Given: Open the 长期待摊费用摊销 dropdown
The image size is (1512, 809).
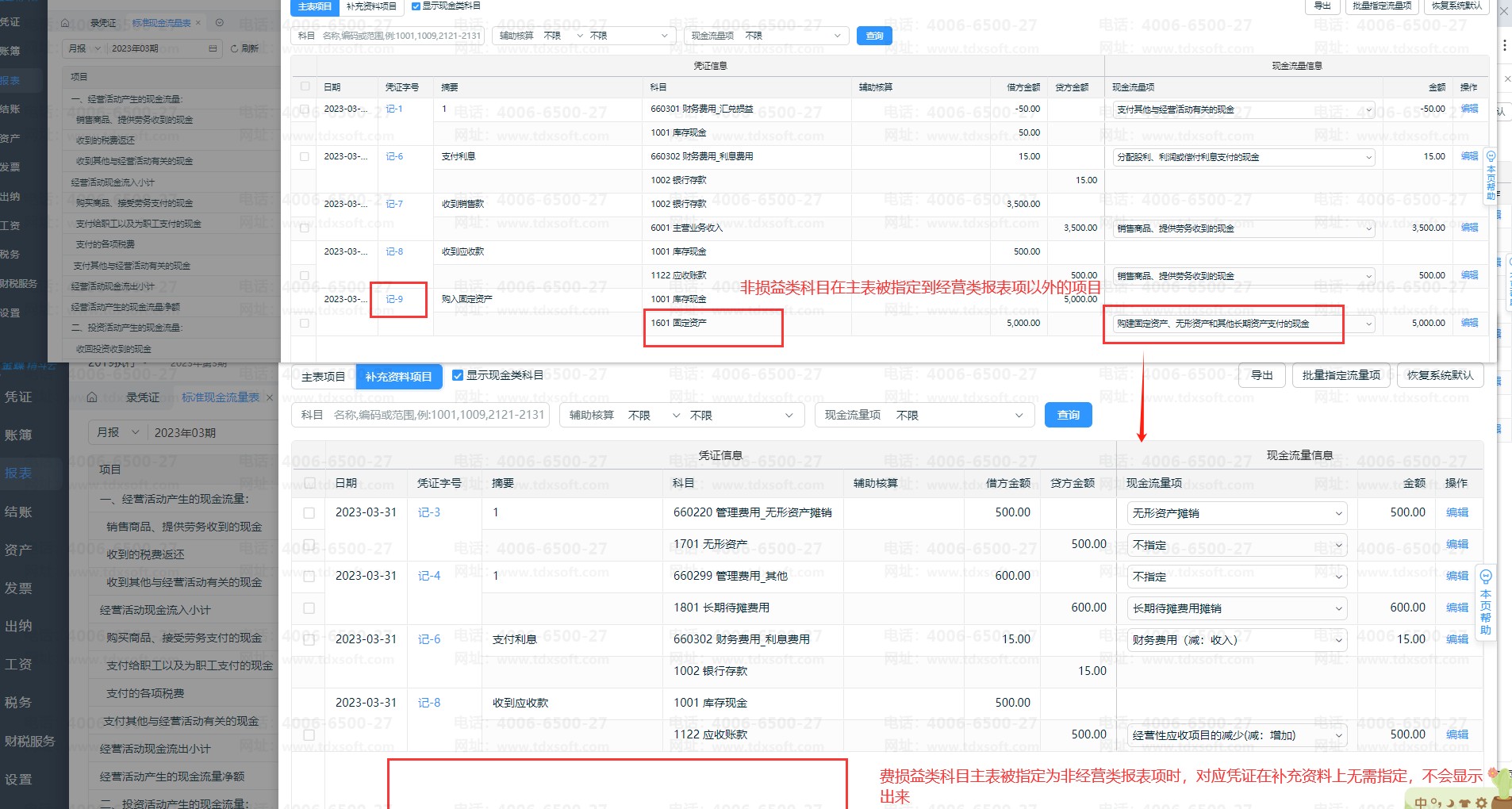Looking at the screenshot, I should (x=1339, y=608).
